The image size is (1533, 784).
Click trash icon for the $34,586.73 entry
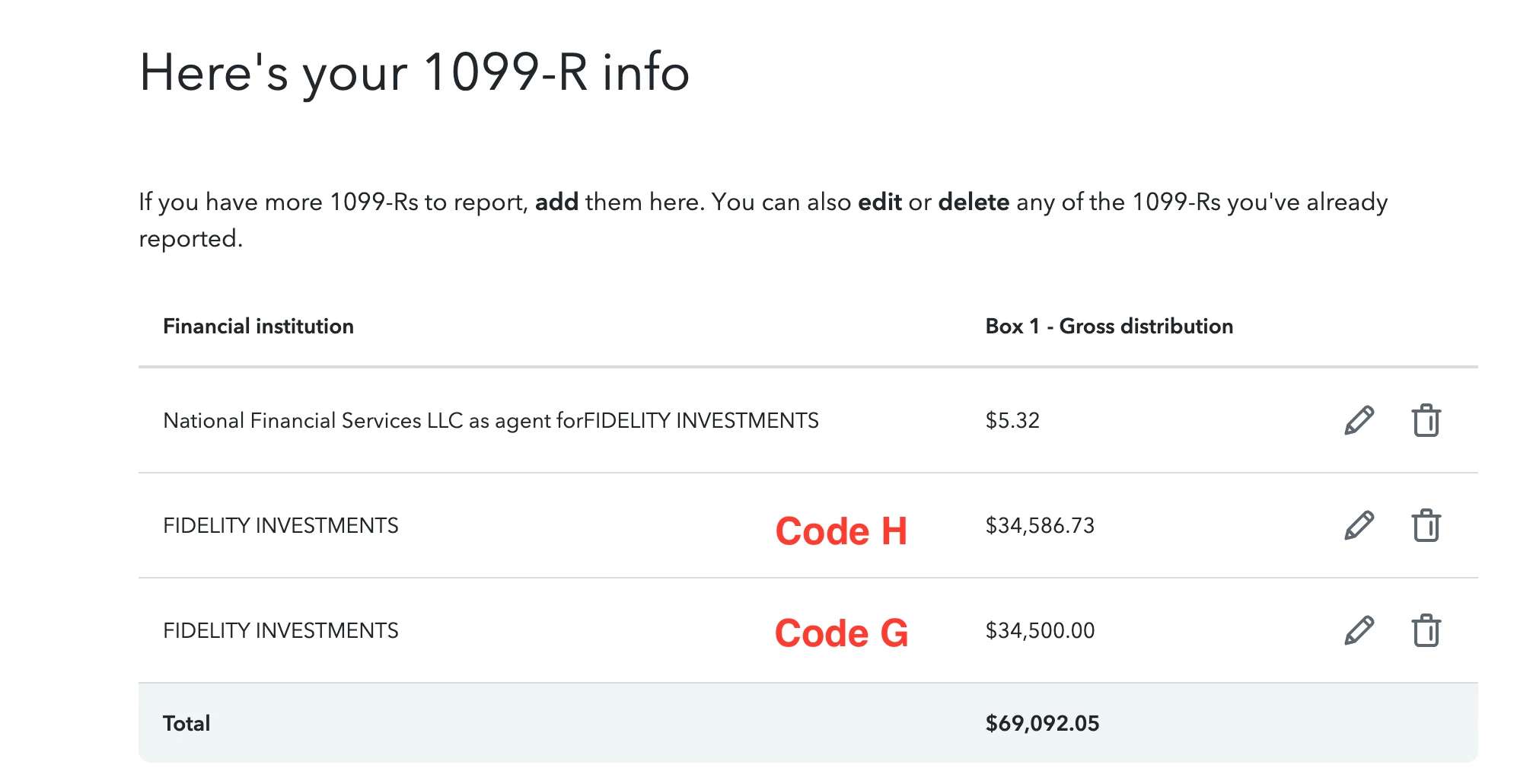1426,525
